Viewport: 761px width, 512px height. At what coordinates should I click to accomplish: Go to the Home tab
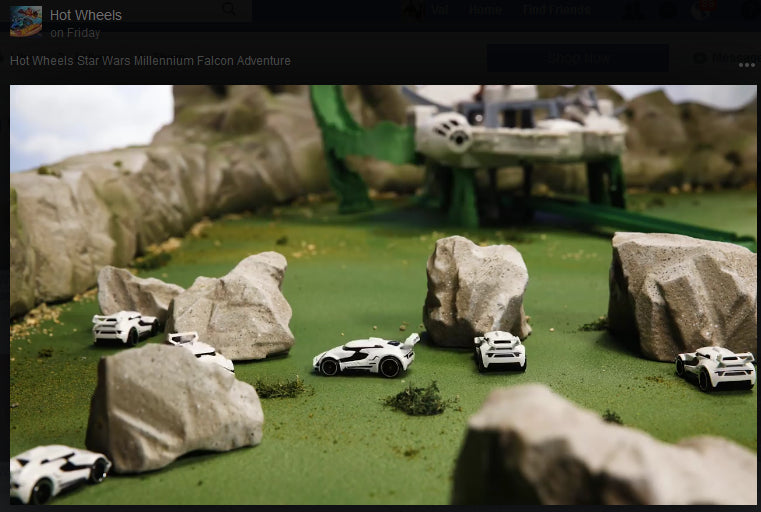click(x=485, y=10)
